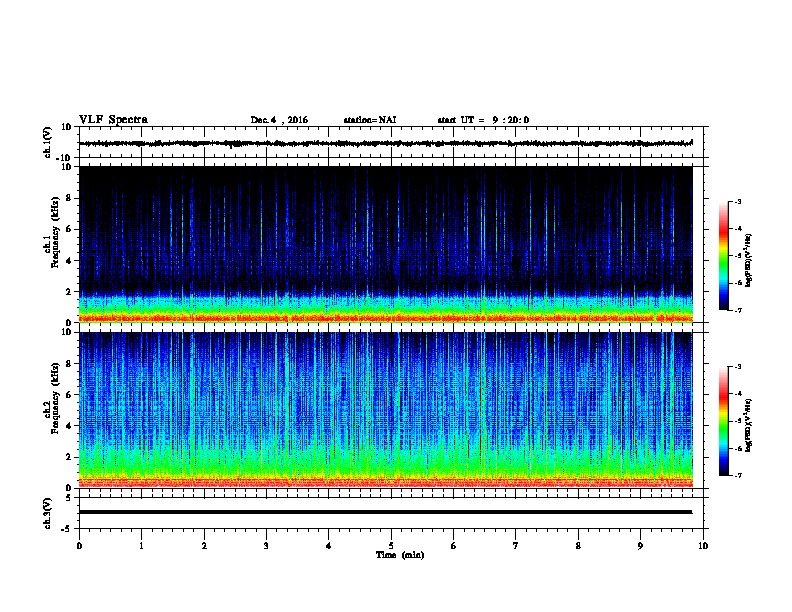
Task: Select the "ch.1(V)" waveform axis label
Action: (48, 142)
